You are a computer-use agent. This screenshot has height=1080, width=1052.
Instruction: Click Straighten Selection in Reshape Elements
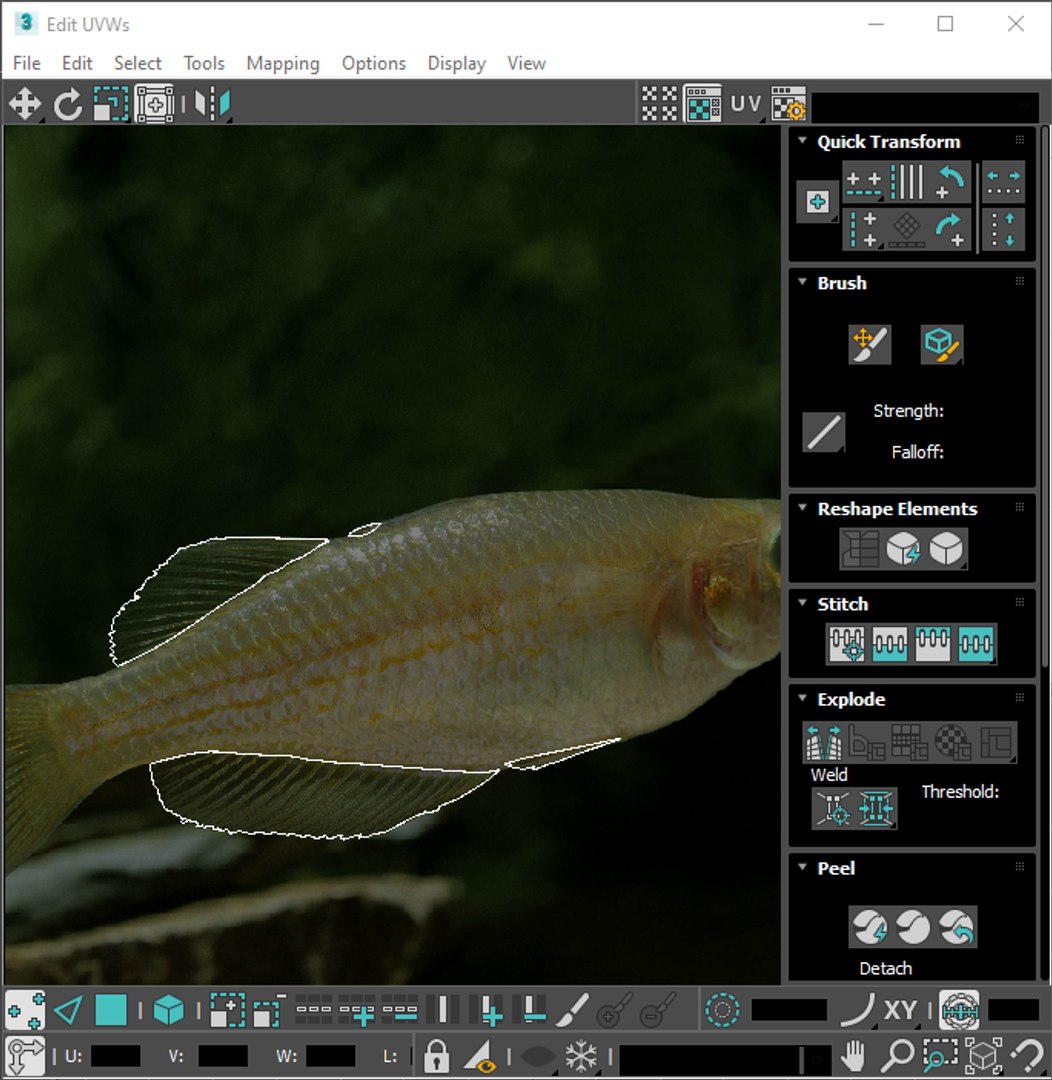coord(860,550)
